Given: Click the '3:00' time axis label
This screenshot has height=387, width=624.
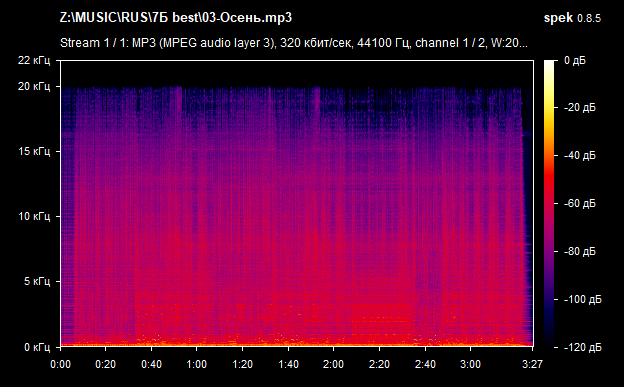Looking at the screenshot, I should (x=470, y=364).
